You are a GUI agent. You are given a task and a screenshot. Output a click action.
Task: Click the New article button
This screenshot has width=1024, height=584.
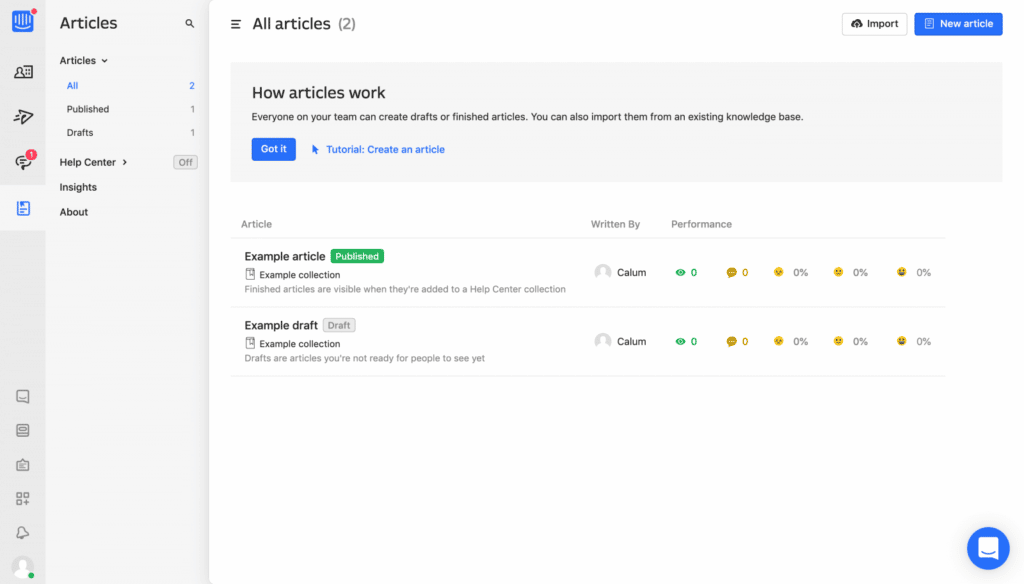click(x=958, y=24)
